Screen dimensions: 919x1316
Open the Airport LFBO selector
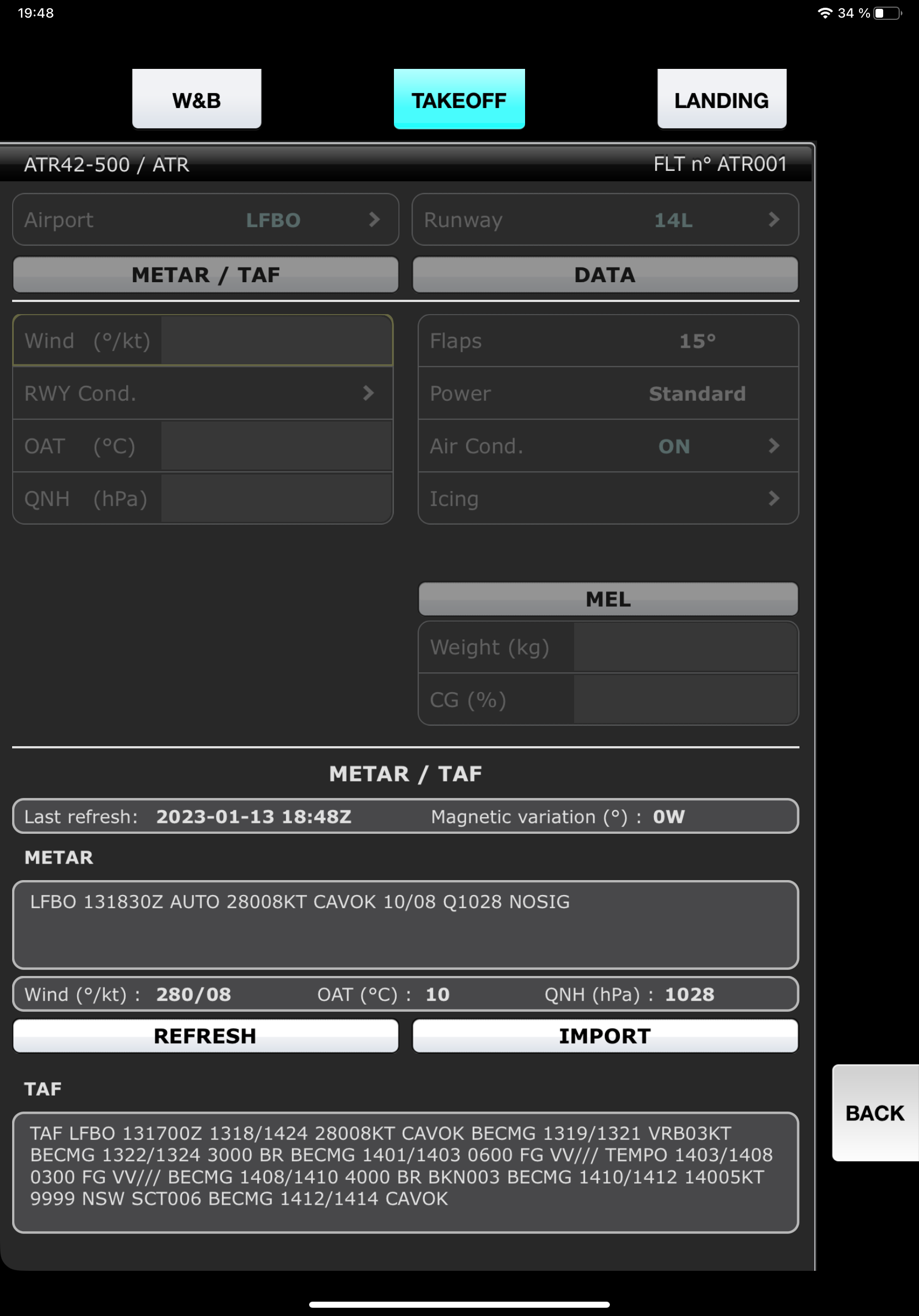pos(206,219)
